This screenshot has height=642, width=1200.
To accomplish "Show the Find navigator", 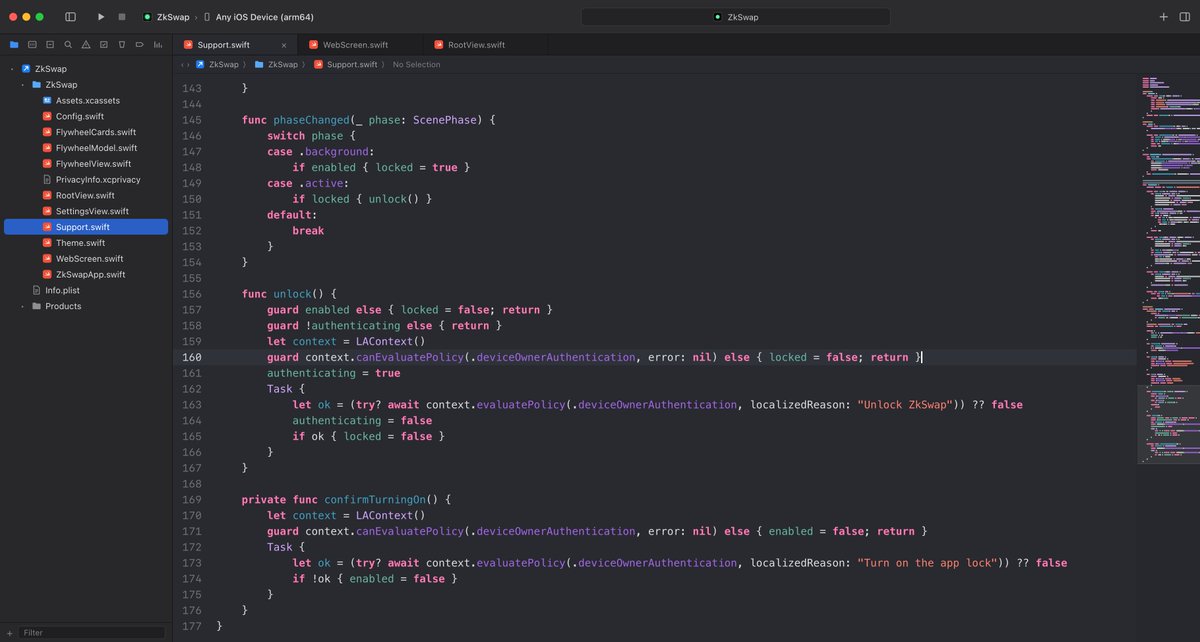I will pyautogui.click(x=68, y=44).
